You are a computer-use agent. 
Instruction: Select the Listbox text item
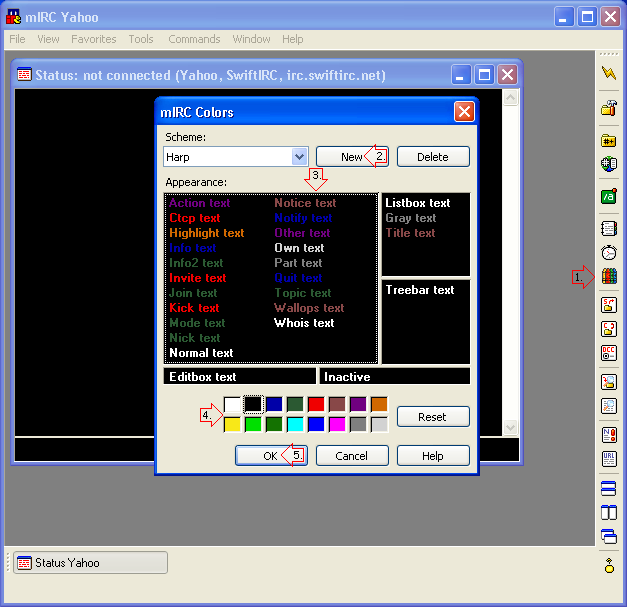coord(418,203)
